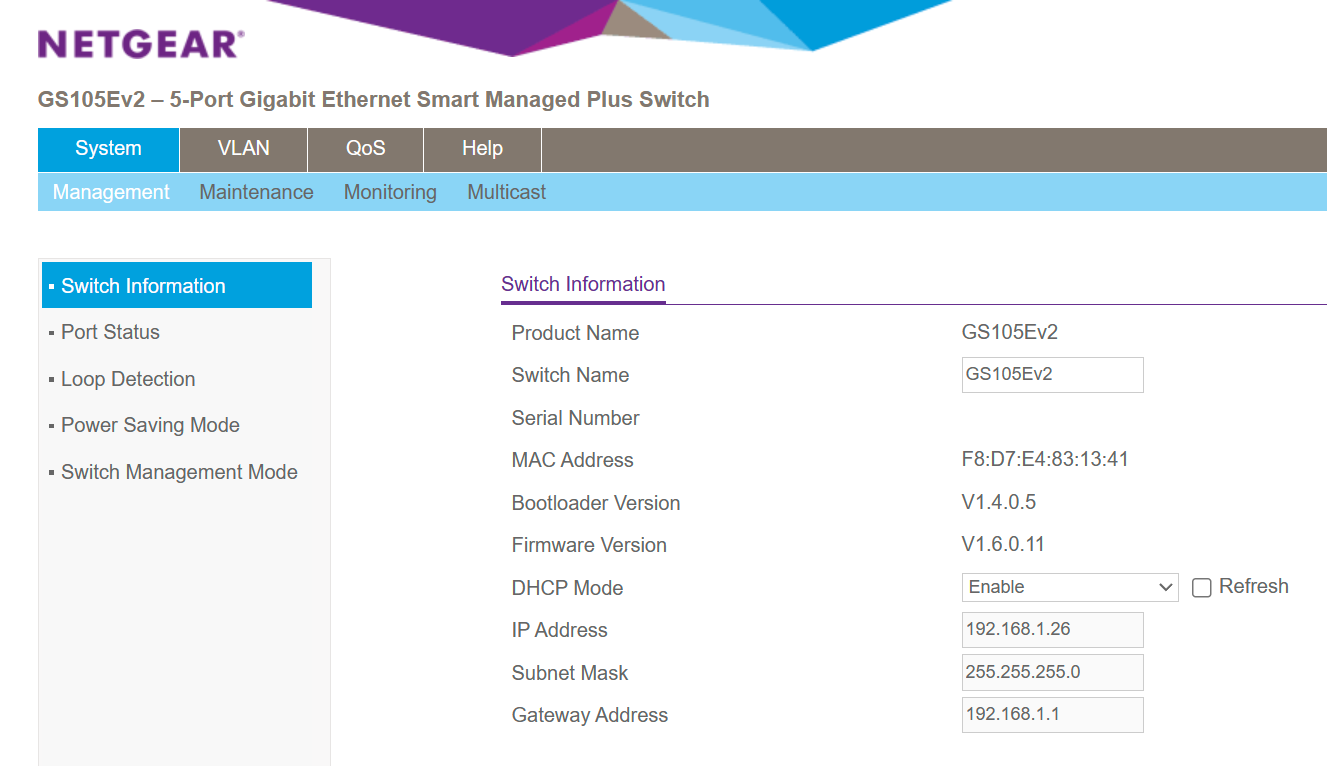Select Switch Information in the sidebar
Viewport: 1327px width, 766px height.
click(177, 286)
